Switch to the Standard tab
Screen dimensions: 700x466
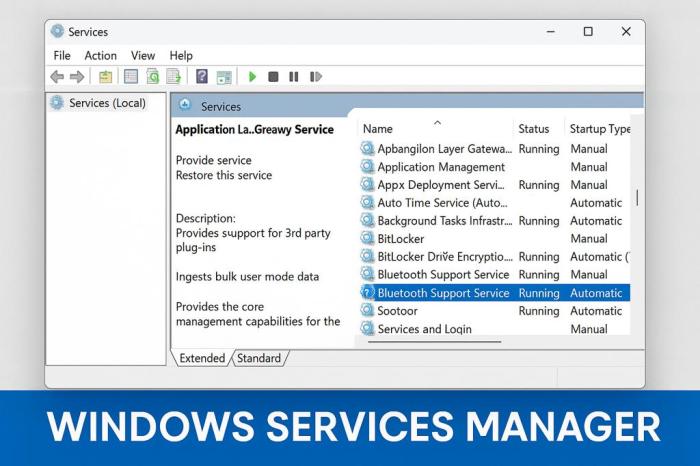[x=259, y=358]
